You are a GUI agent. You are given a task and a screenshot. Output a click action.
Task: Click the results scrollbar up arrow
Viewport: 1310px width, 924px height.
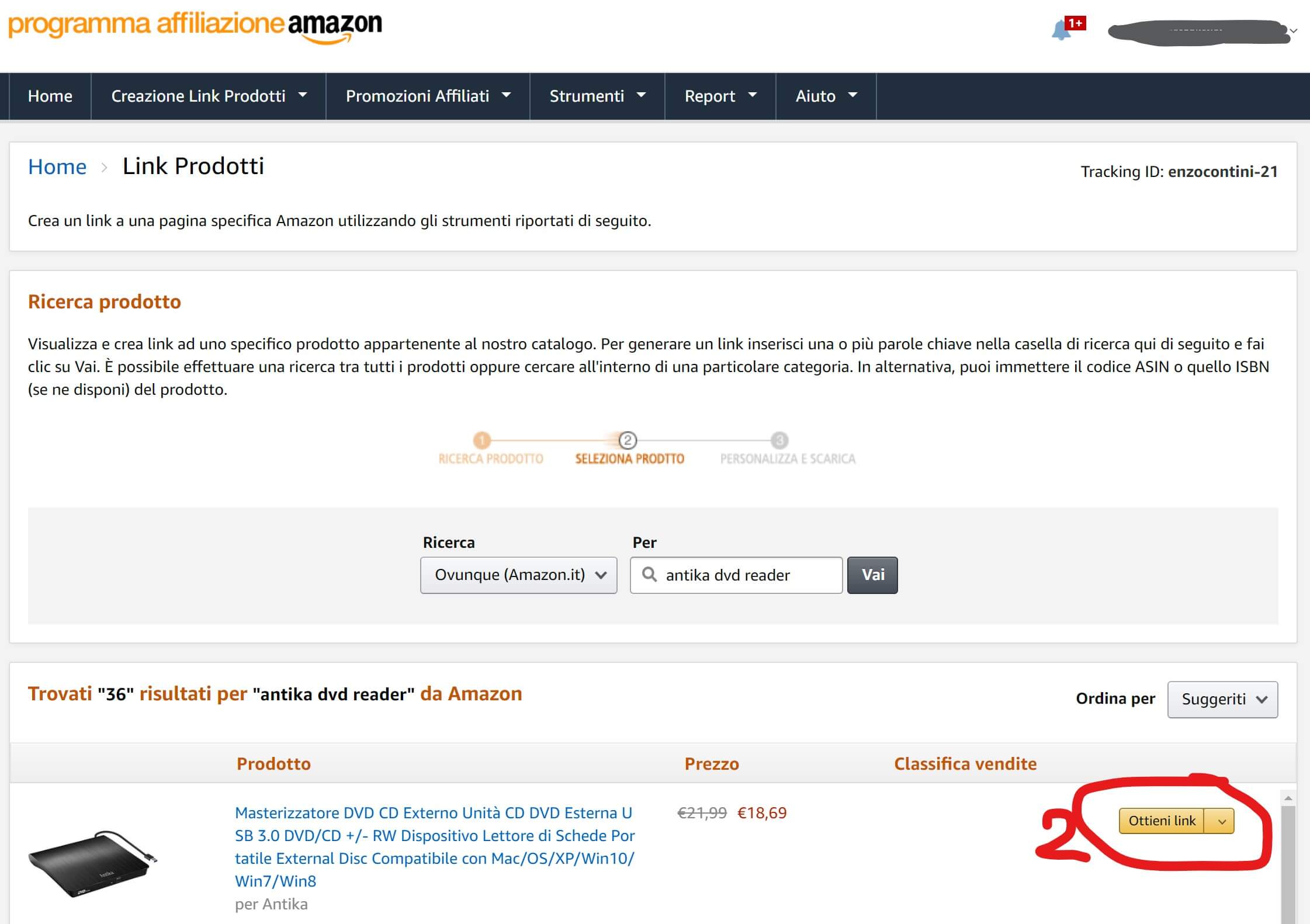[1288, 798]
